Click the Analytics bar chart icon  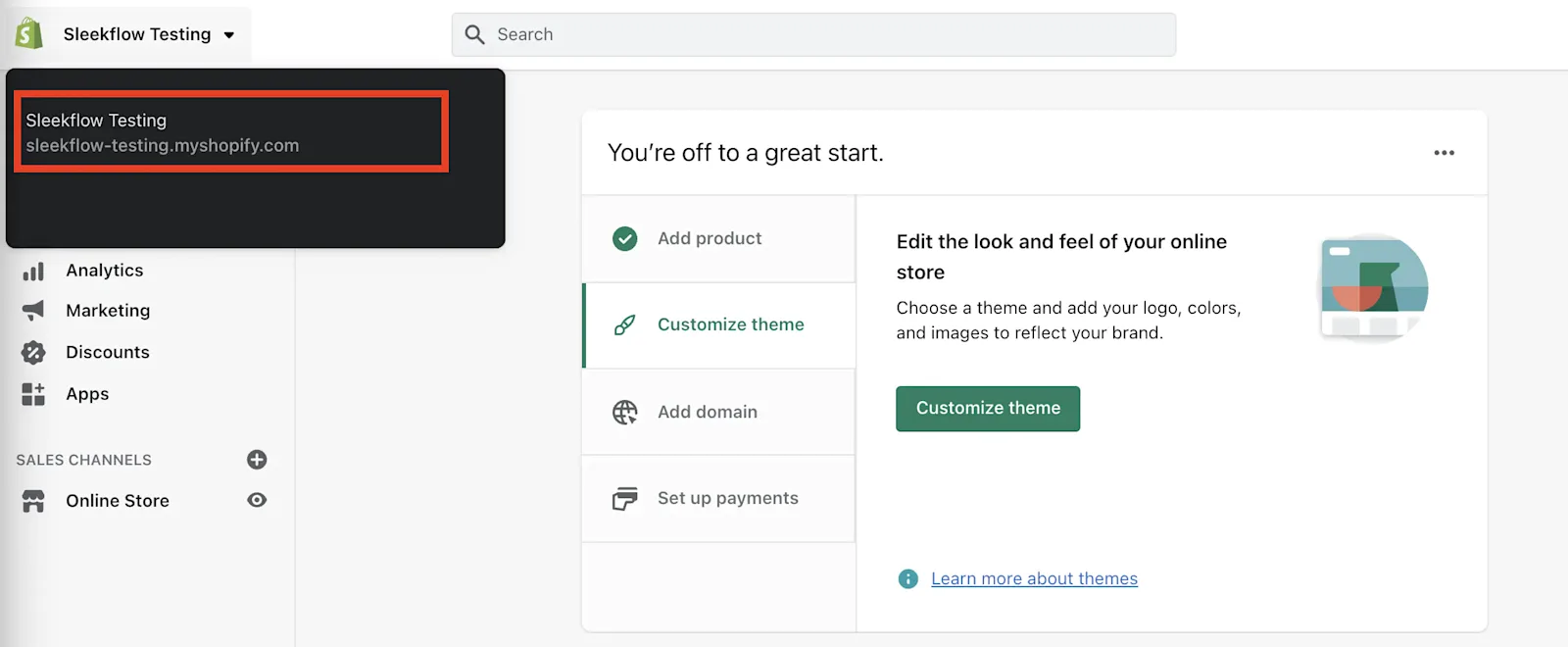pyautogui.click(x=33, y=272)
